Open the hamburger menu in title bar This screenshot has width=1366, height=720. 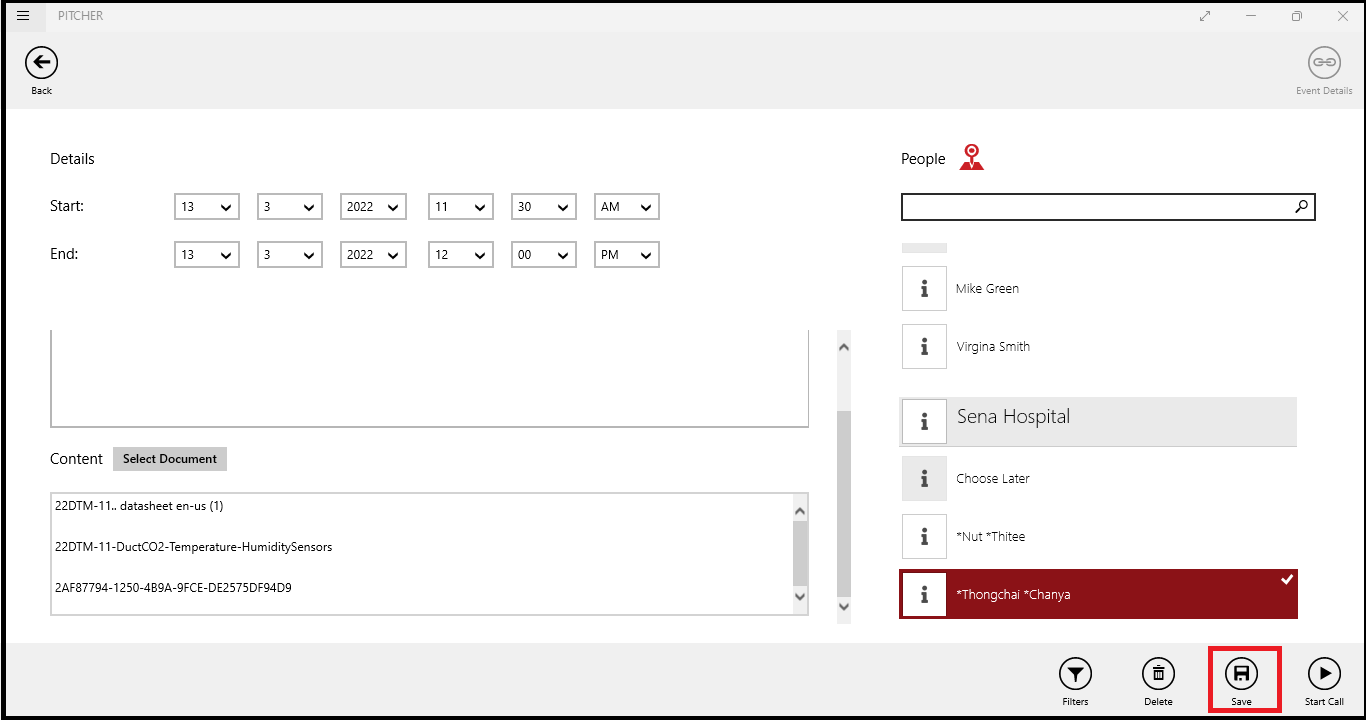pyautogui.click(x=23, y=16)
